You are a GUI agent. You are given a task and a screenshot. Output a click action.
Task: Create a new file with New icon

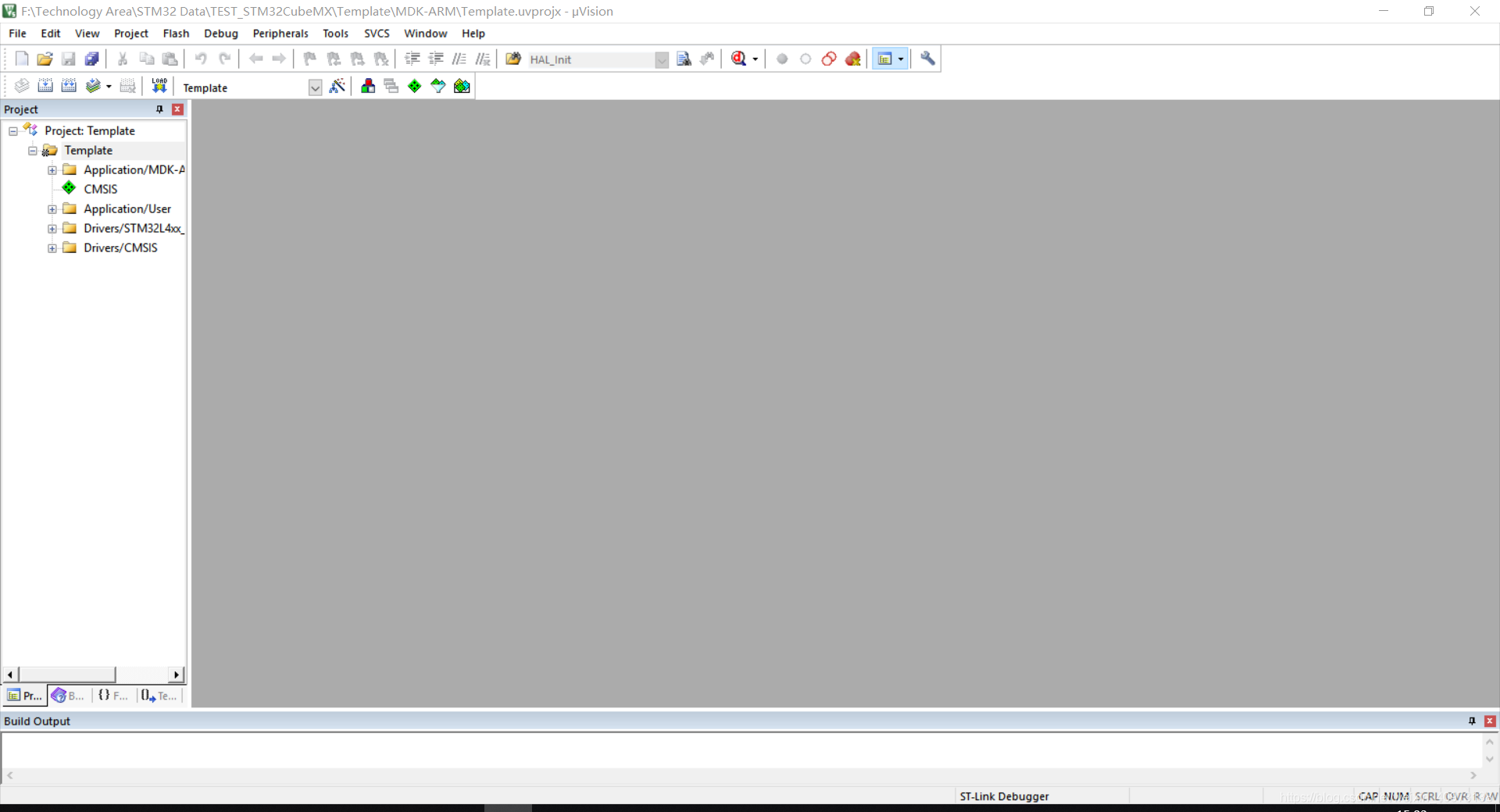point(22,59)
